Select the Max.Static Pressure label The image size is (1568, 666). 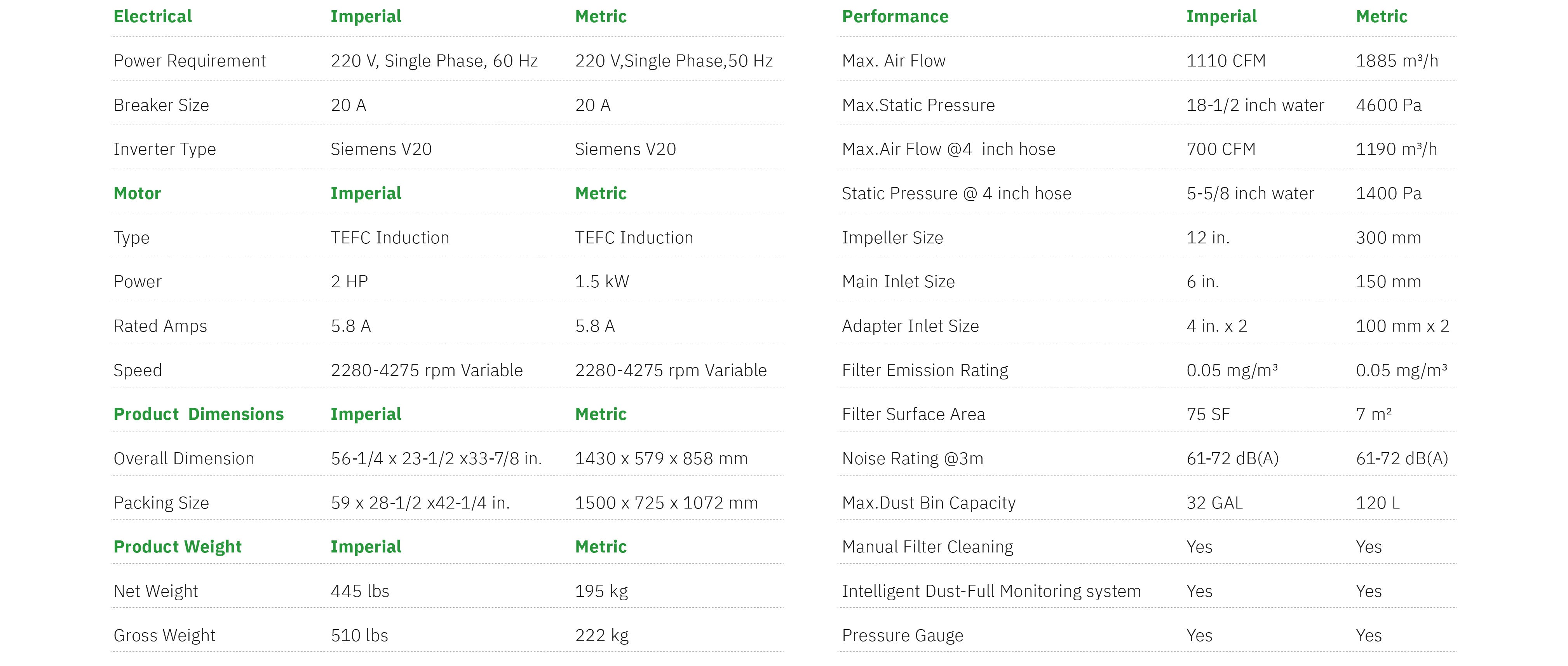click(918, 105)
